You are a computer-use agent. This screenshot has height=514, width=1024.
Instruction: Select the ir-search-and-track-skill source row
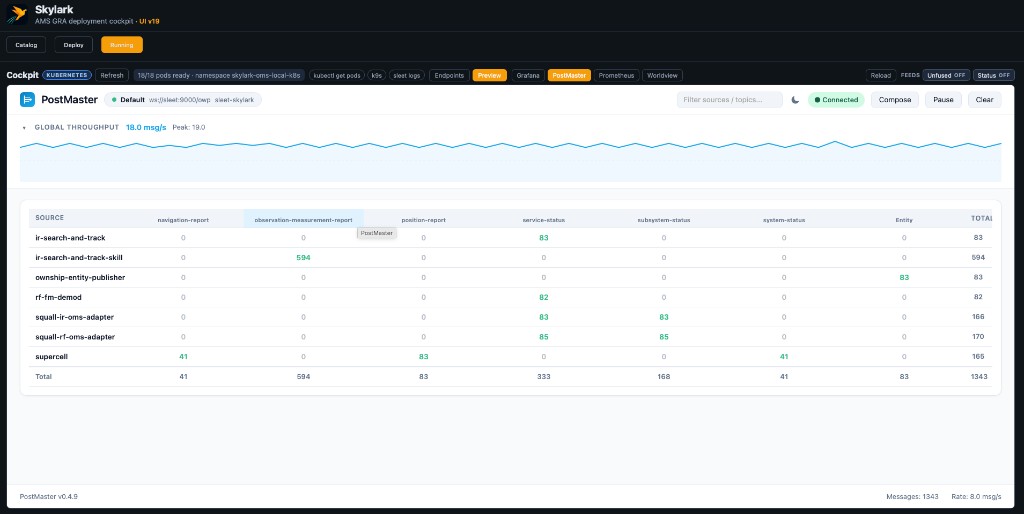point(510,258)
